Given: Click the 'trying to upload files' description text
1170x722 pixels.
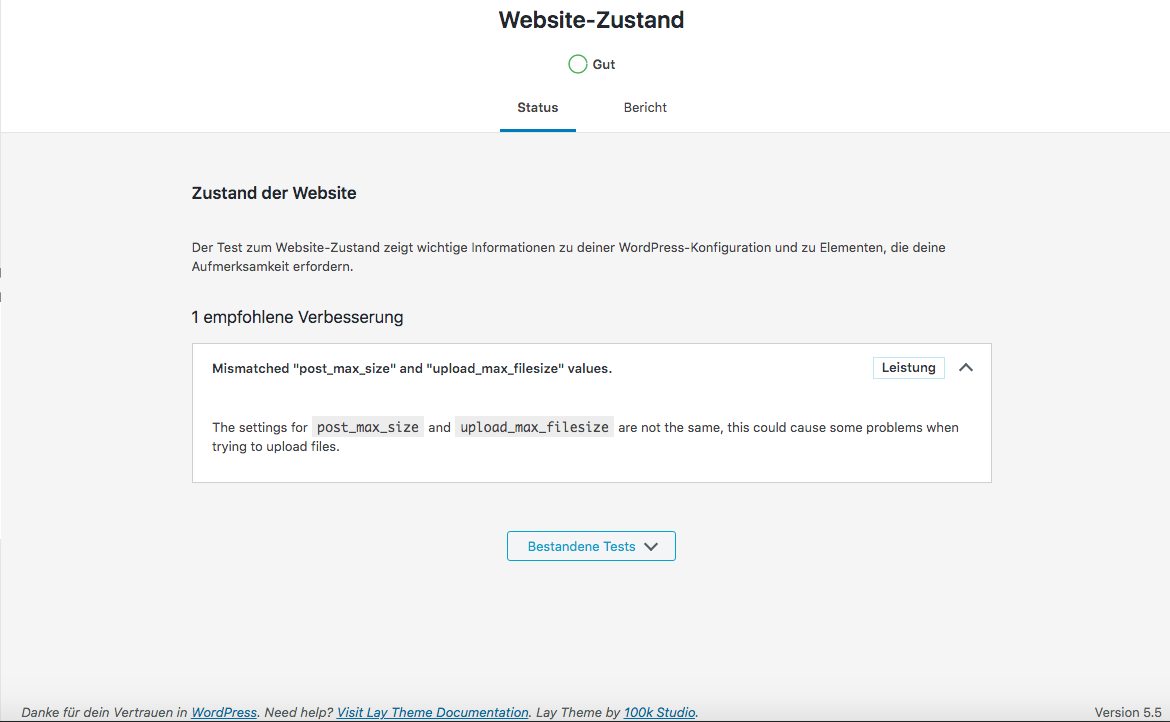Looking at the screenshot, I should coord(276,447).
